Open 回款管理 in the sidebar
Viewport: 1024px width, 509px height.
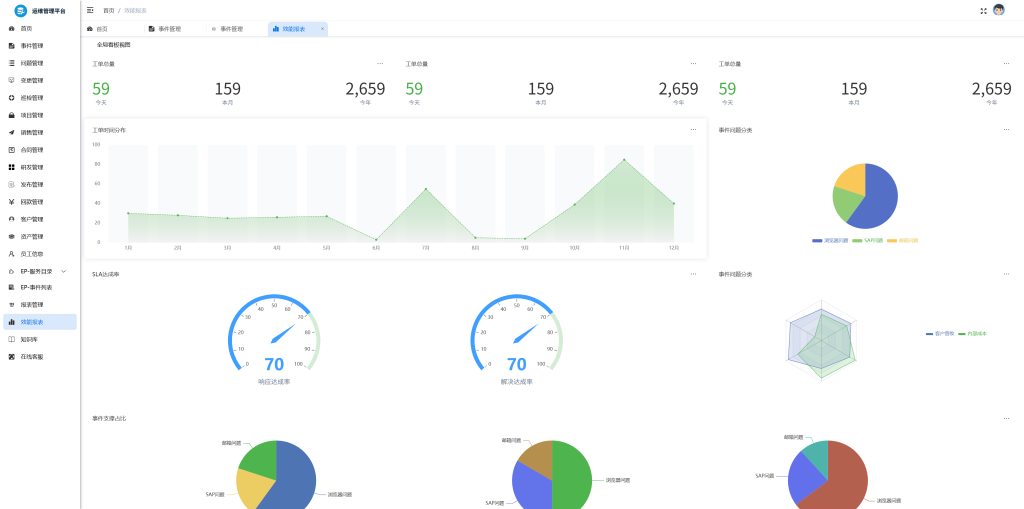coord(31,201)
